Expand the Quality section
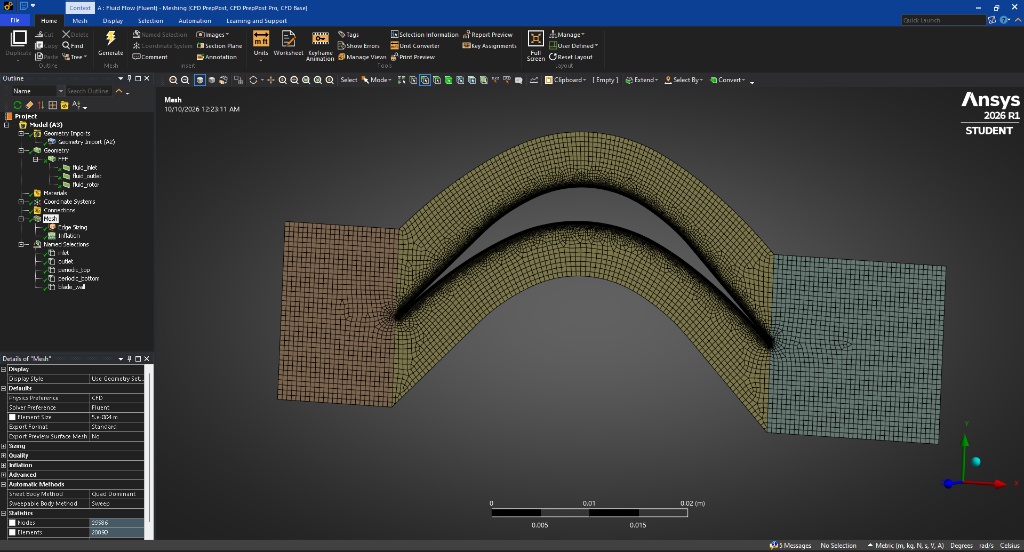This screenshot has width=1024, height=552. coord(3,455)
